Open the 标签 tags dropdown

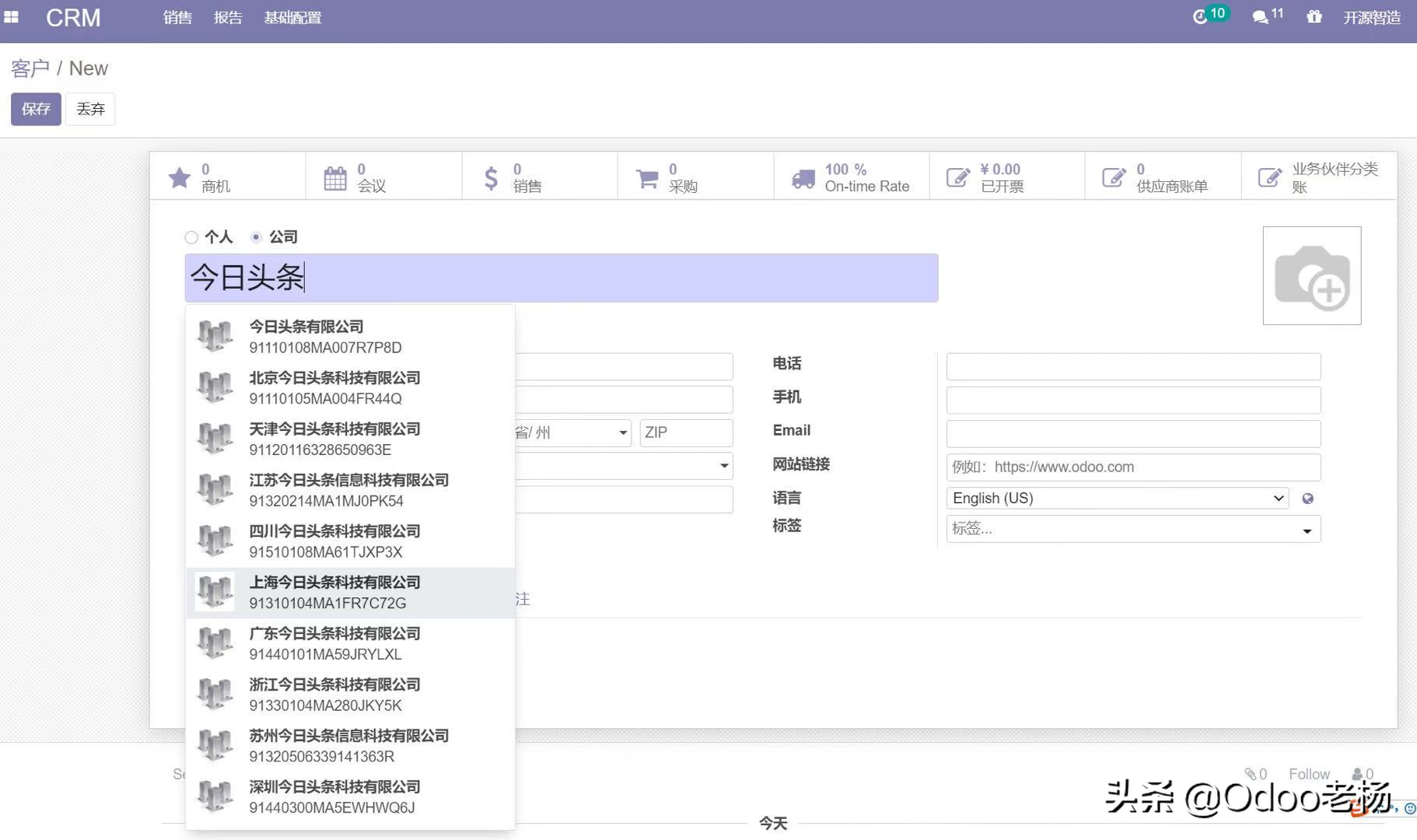point(1133,529)
